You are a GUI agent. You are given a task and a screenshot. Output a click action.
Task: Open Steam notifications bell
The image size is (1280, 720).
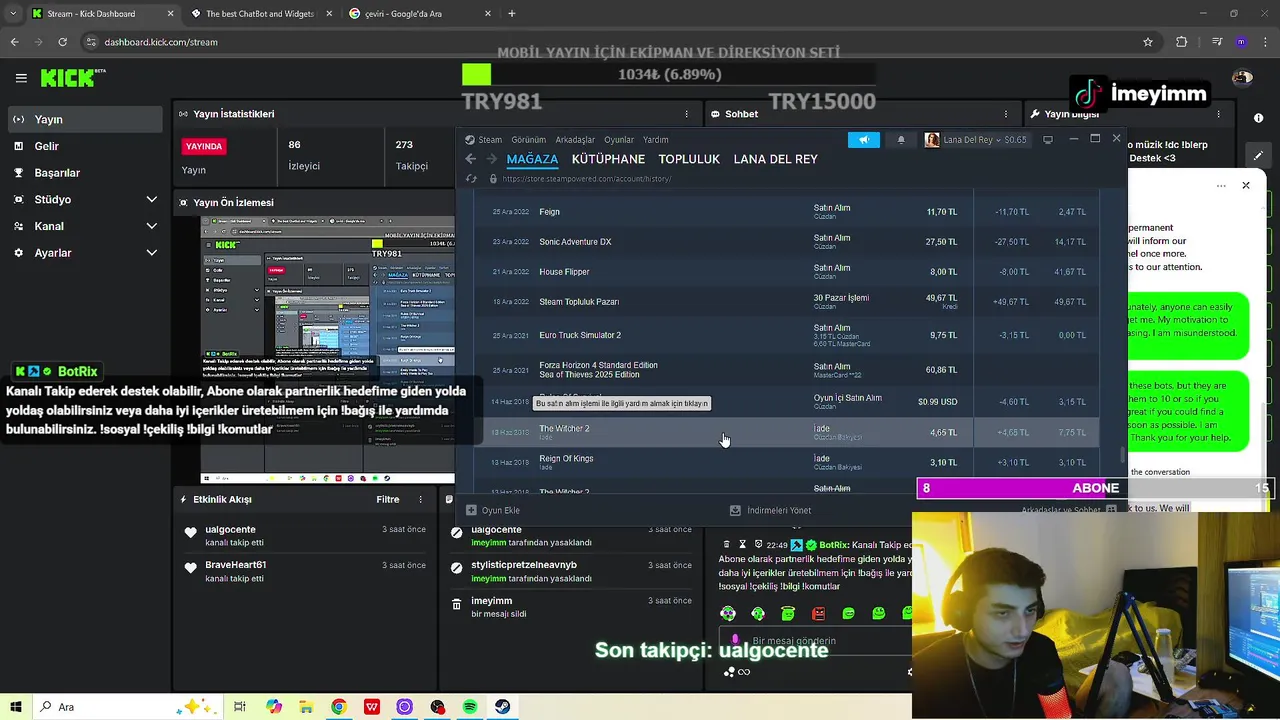(x=901, y=140)
